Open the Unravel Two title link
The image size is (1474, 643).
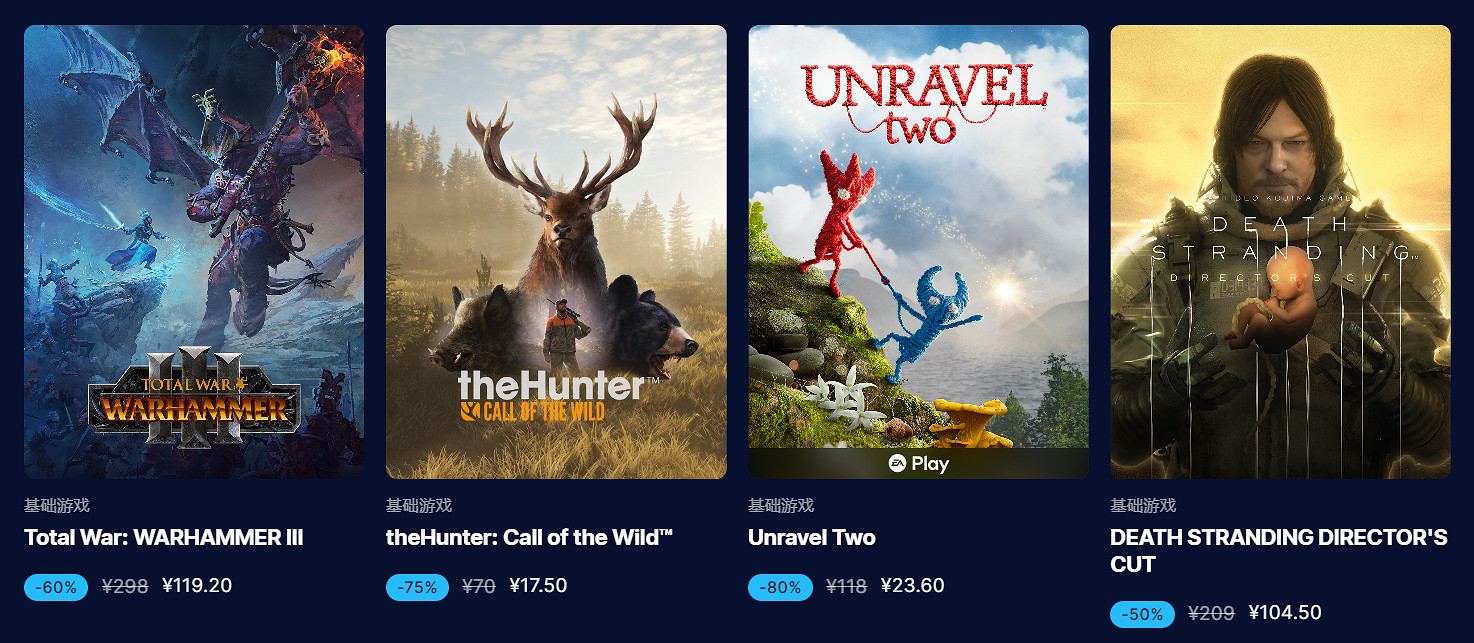click(812, 538)
